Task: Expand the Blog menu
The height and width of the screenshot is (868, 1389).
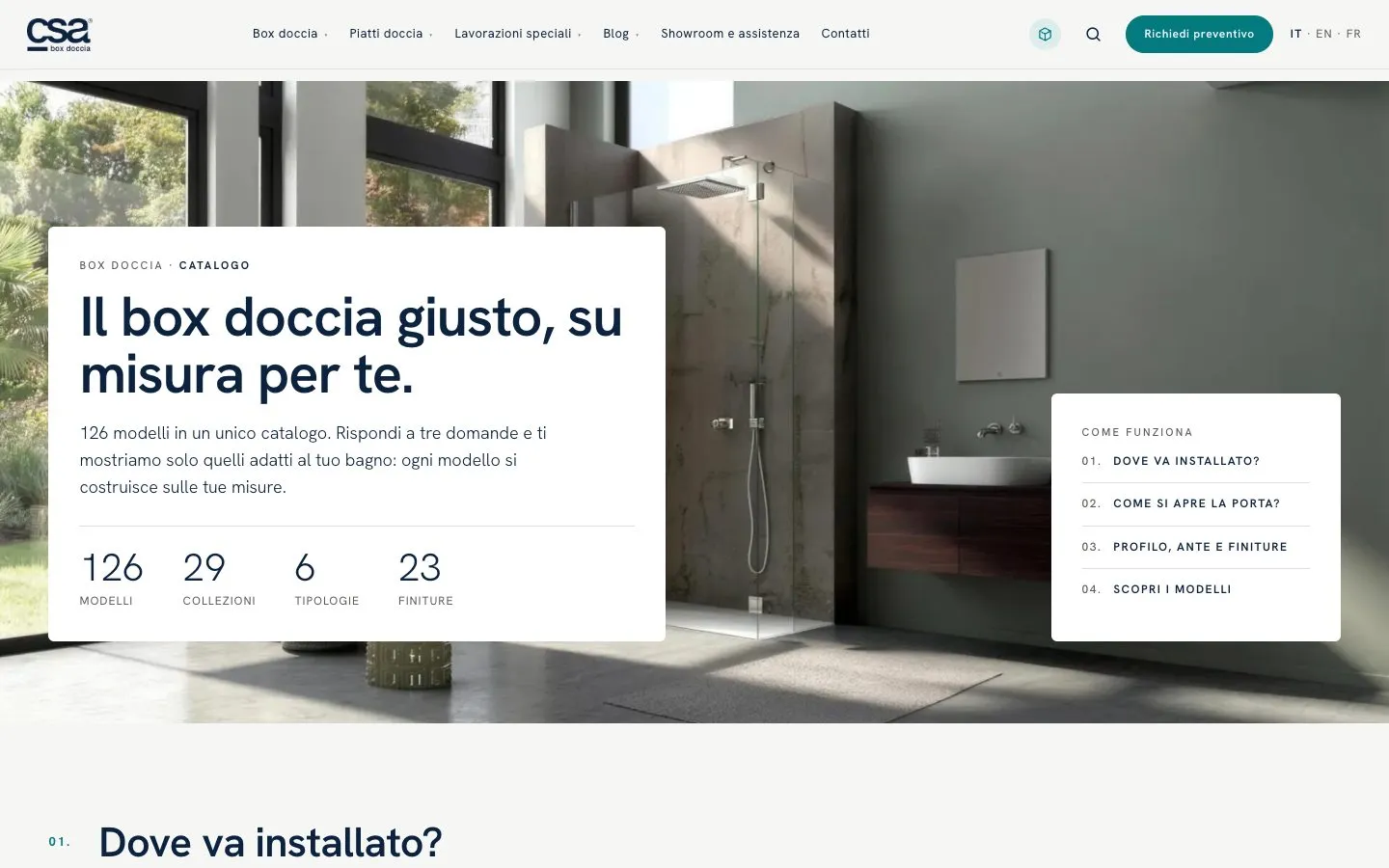Action: (x=621, y=34)
